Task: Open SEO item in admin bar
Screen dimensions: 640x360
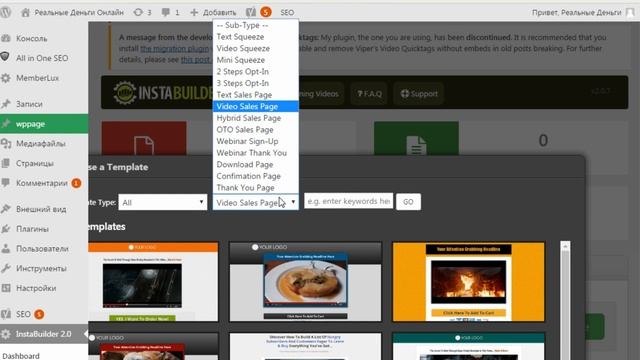Action: 287,13
